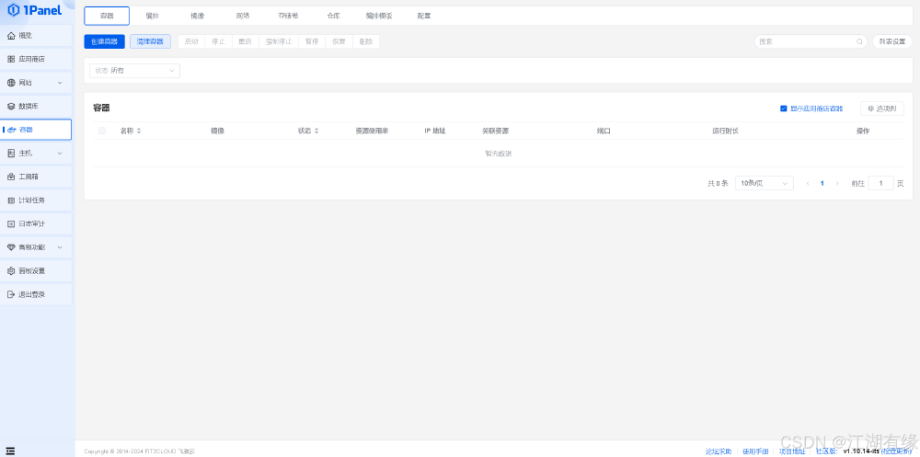Click the 操作 column header

pyautogui.click(x=863, y=131)
